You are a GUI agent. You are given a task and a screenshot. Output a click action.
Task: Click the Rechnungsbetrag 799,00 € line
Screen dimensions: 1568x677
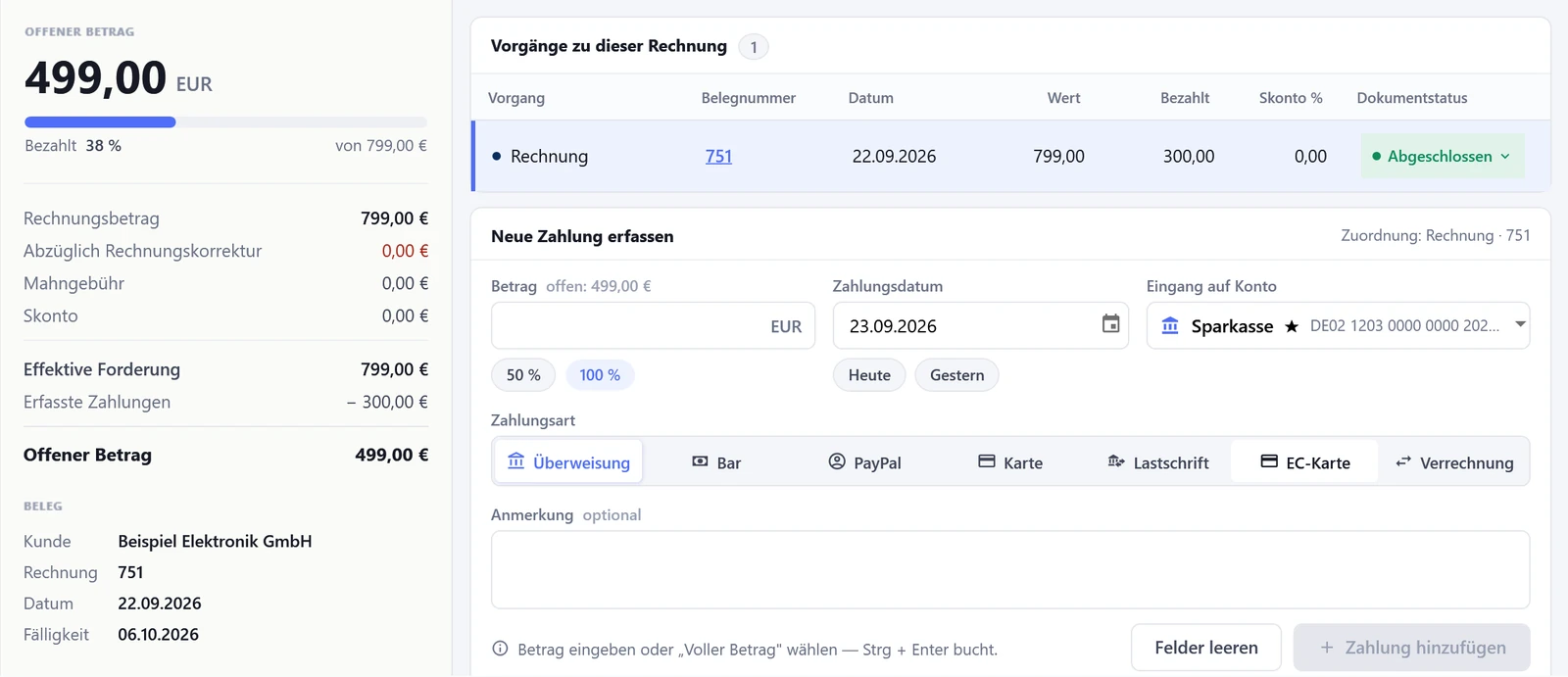click(x=226, y=218)
